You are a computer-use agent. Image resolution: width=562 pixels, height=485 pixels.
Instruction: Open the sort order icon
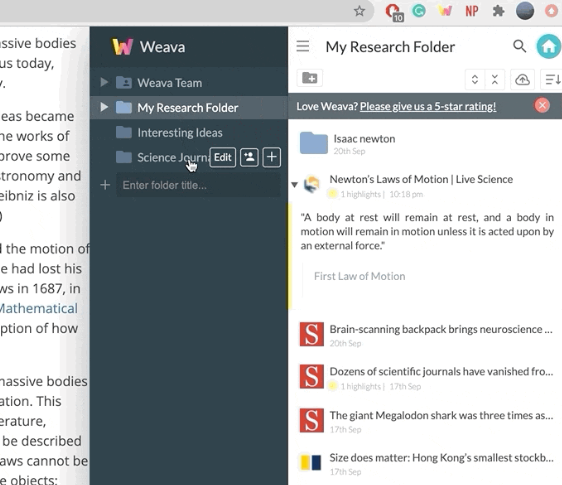552,79
